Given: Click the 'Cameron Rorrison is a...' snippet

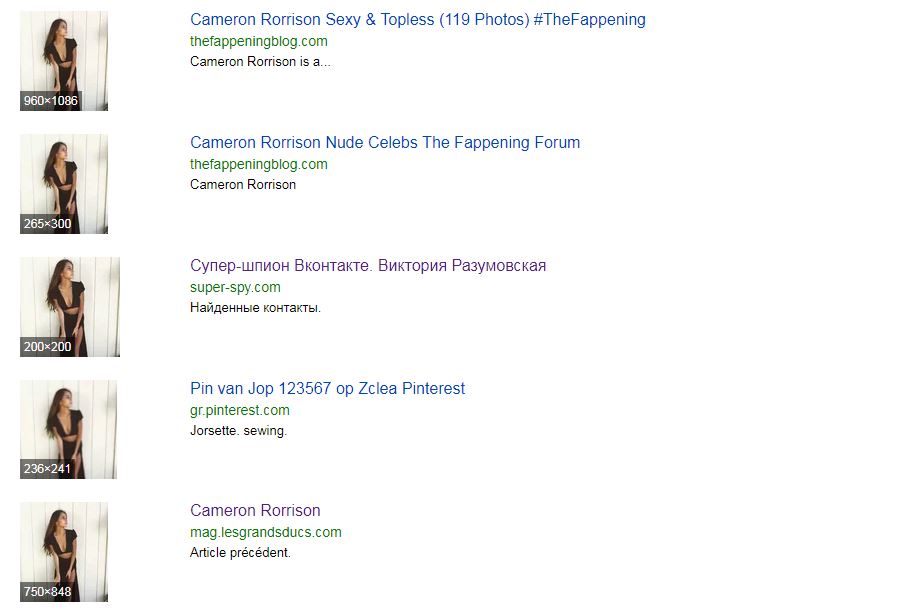Looking at the screenshot, I should pos(260,62).
